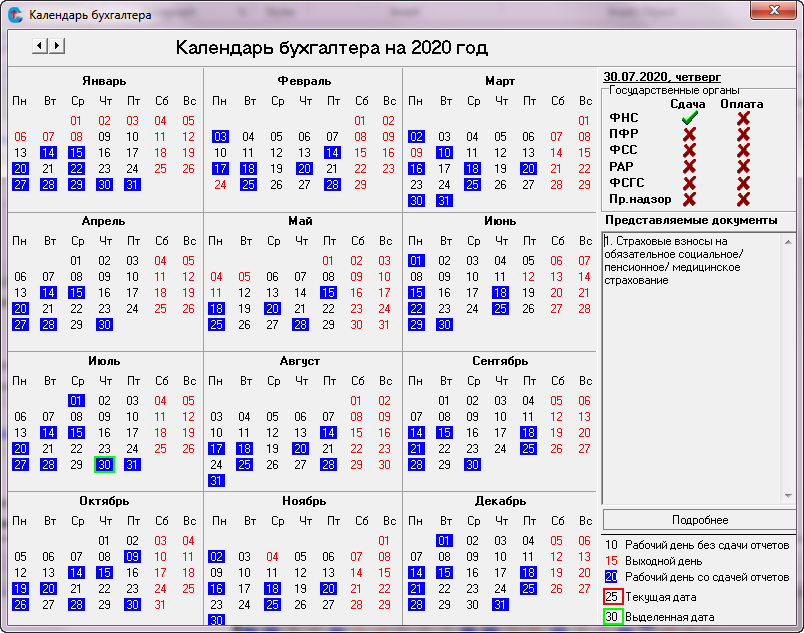Click the Август month heading
804x633 pixels.
point(300,361)
